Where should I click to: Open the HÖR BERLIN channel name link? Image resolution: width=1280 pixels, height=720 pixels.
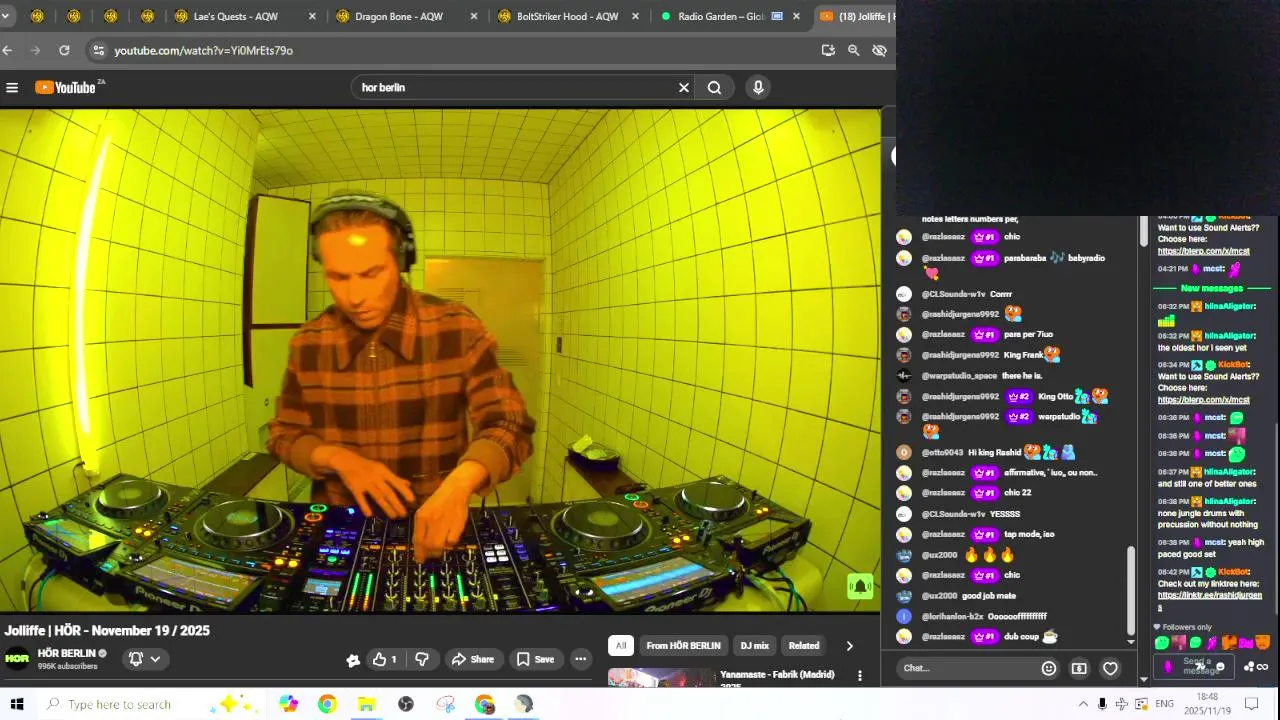66,653
